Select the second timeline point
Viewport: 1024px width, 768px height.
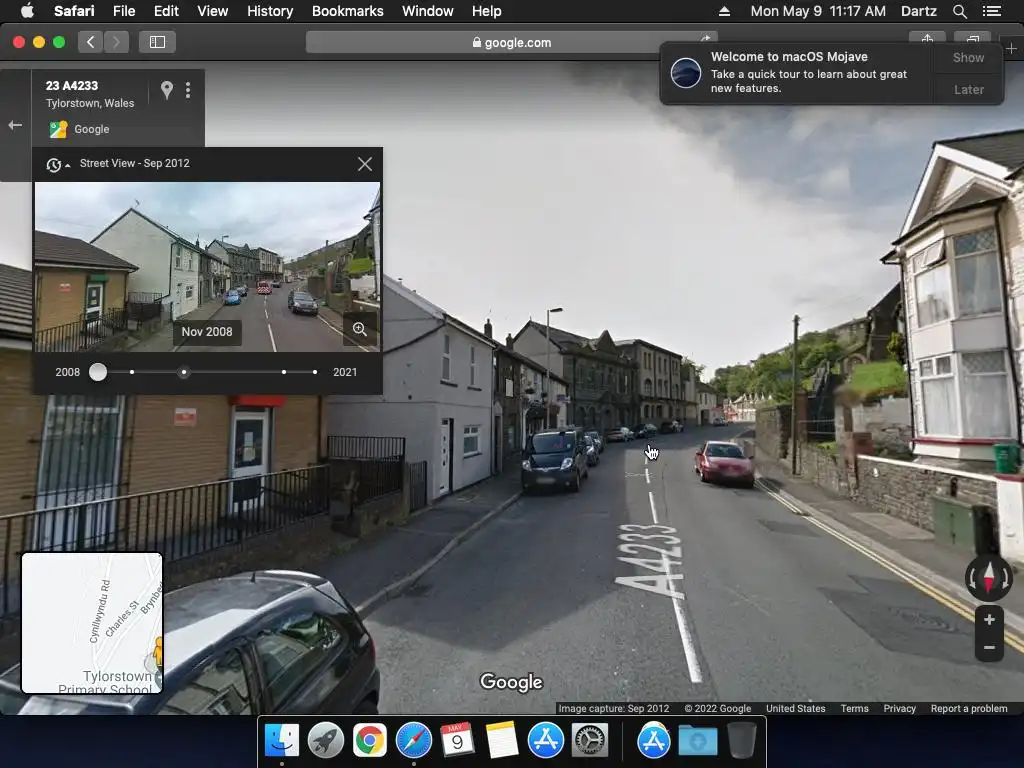tap(132, 372)
